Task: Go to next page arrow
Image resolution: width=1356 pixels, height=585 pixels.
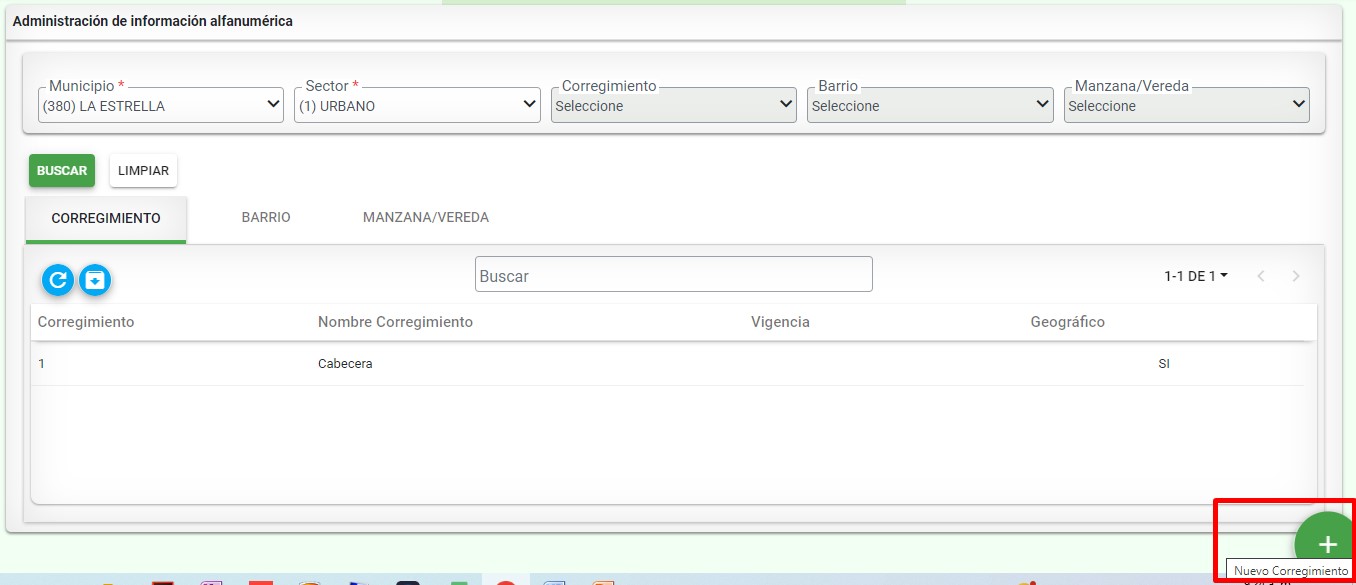Action: (1296, 276)
